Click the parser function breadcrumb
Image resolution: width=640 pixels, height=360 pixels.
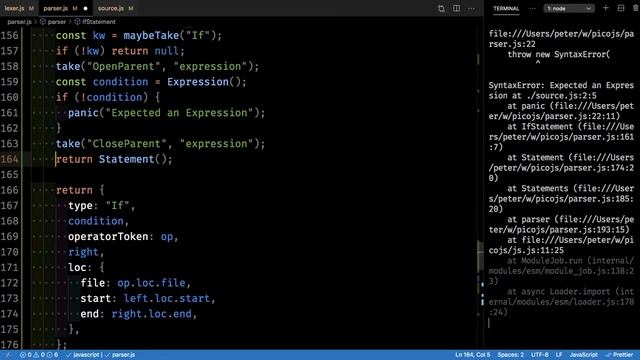point(53,22)
